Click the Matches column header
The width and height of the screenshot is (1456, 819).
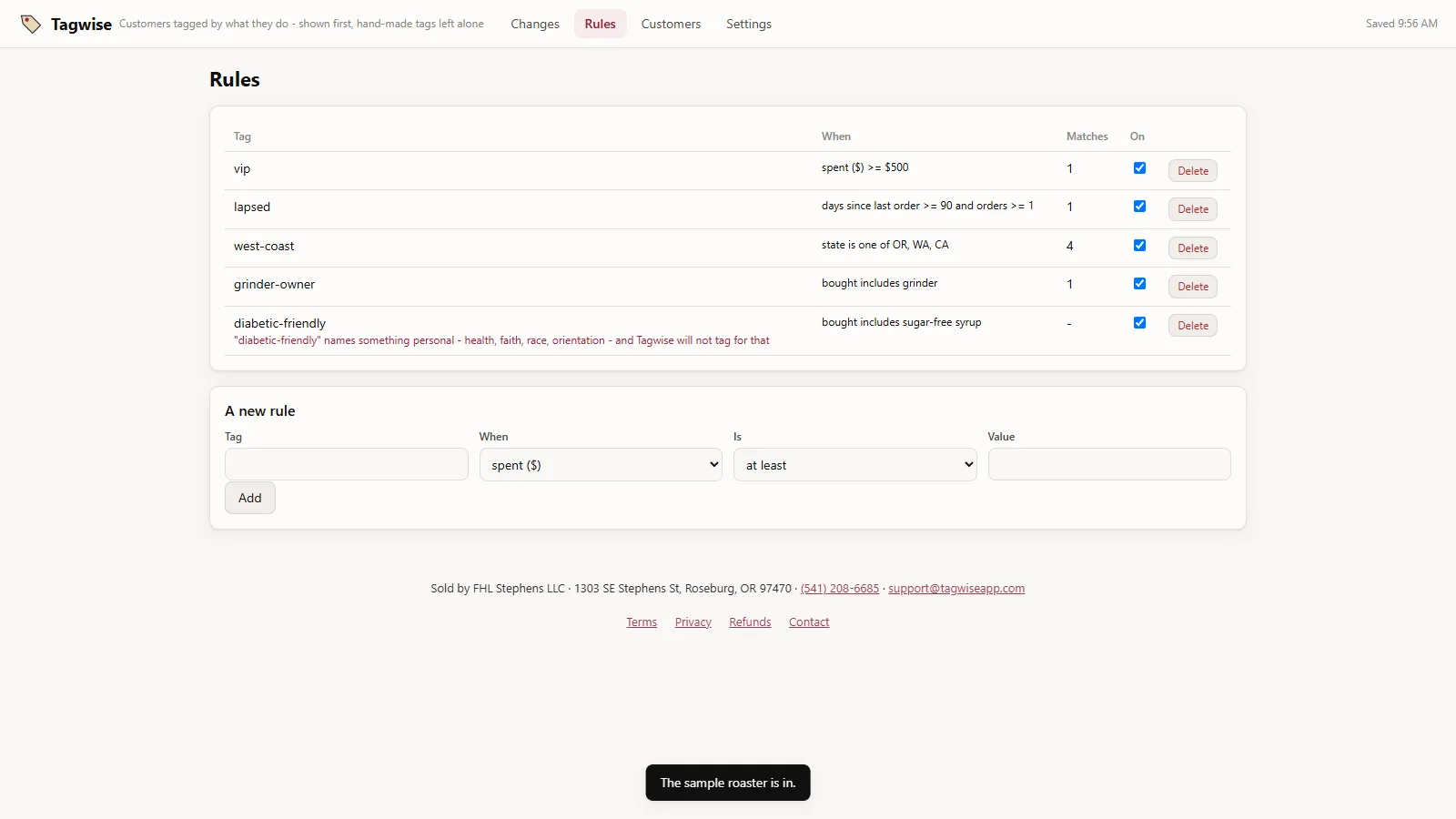[1087, 136]
